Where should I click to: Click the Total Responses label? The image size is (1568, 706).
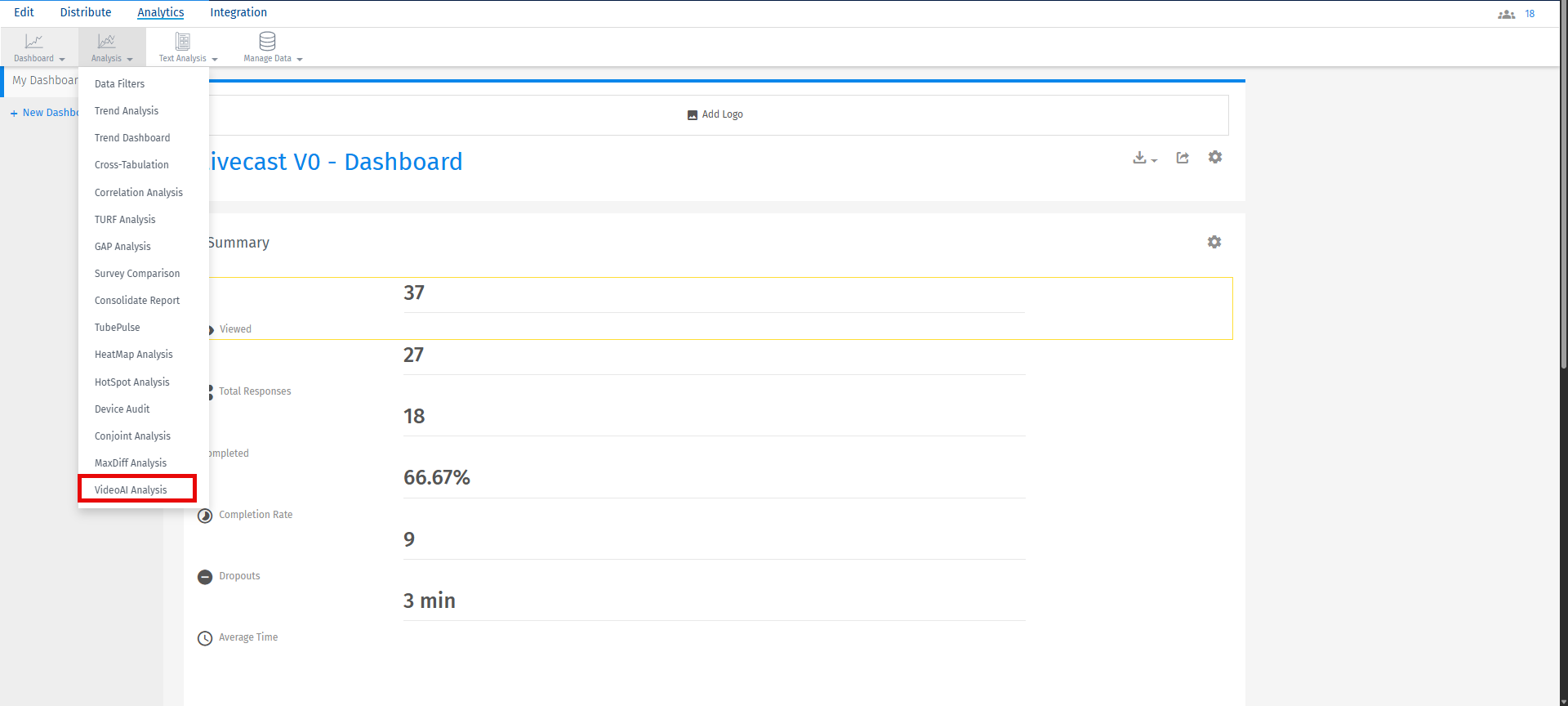click(255, 391)
